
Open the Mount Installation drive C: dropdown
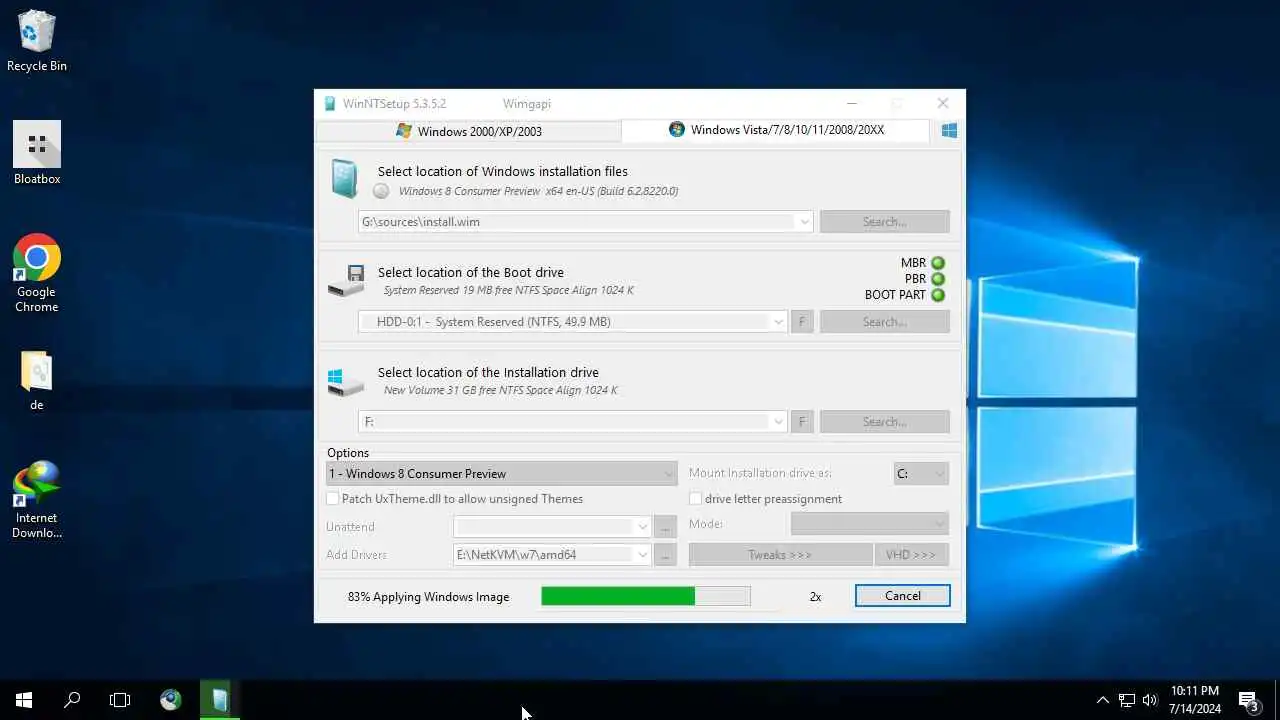tap(921, 474)
